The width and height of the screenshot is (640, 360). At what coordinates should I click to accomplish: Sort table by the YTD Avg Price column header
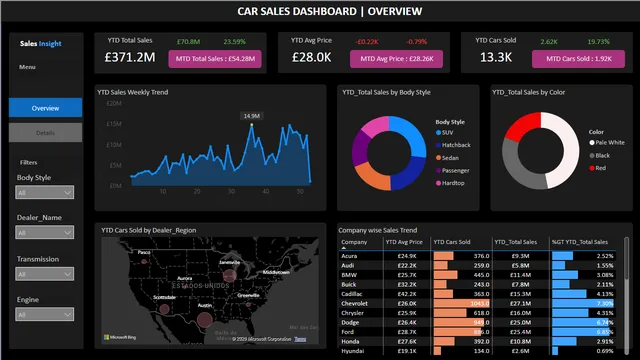[404, 242]
